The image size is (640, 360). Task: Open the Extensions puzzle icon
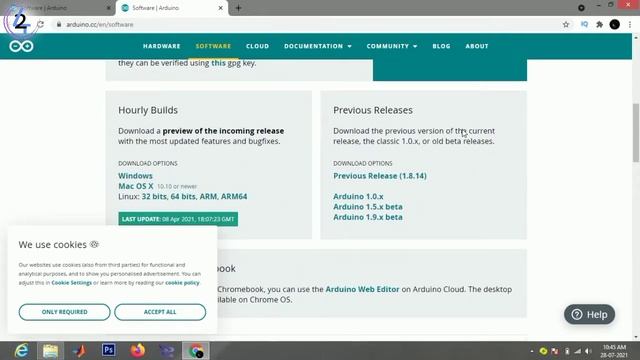click(x=599, y=24)
